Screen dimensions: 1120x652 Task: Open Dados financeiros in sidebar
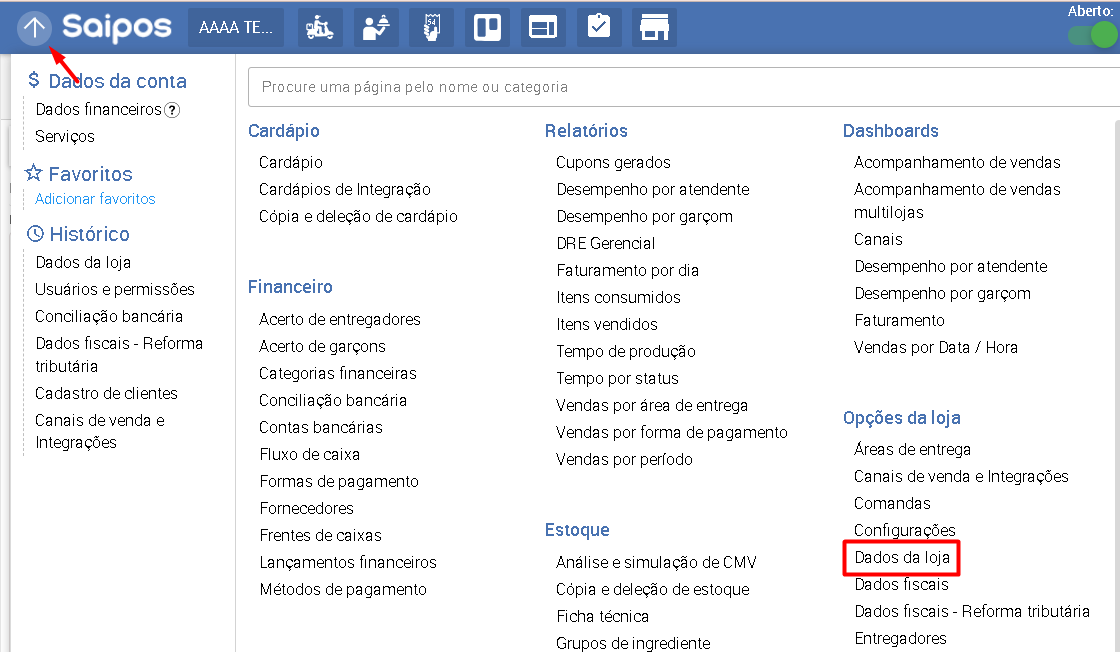[x=99, y=109]
